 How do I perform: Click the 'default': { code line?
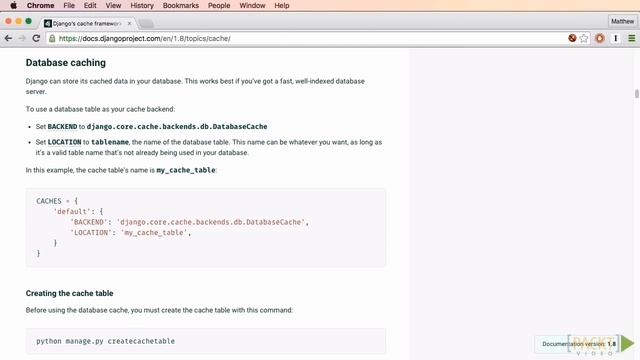click(x=78, y=211)
